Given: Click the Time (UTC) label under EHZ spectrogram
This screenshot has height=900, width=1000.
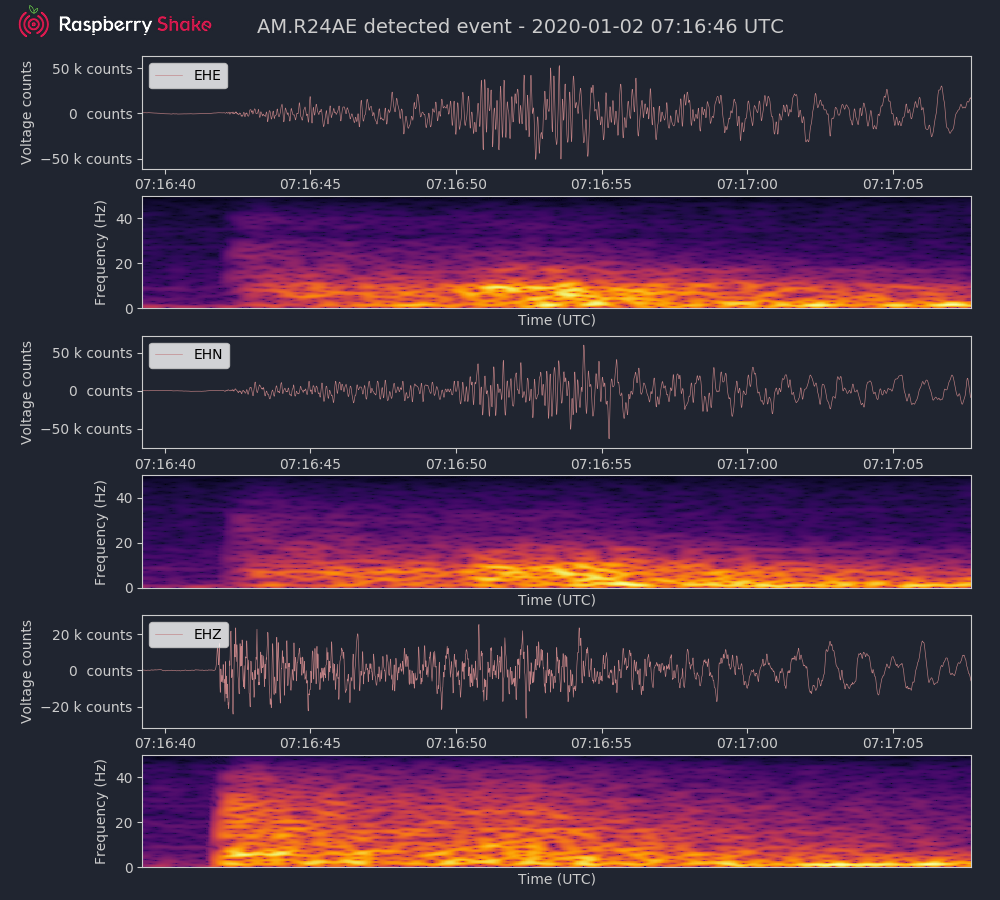Looking at the screenshot, I should [x=557, y=879].
